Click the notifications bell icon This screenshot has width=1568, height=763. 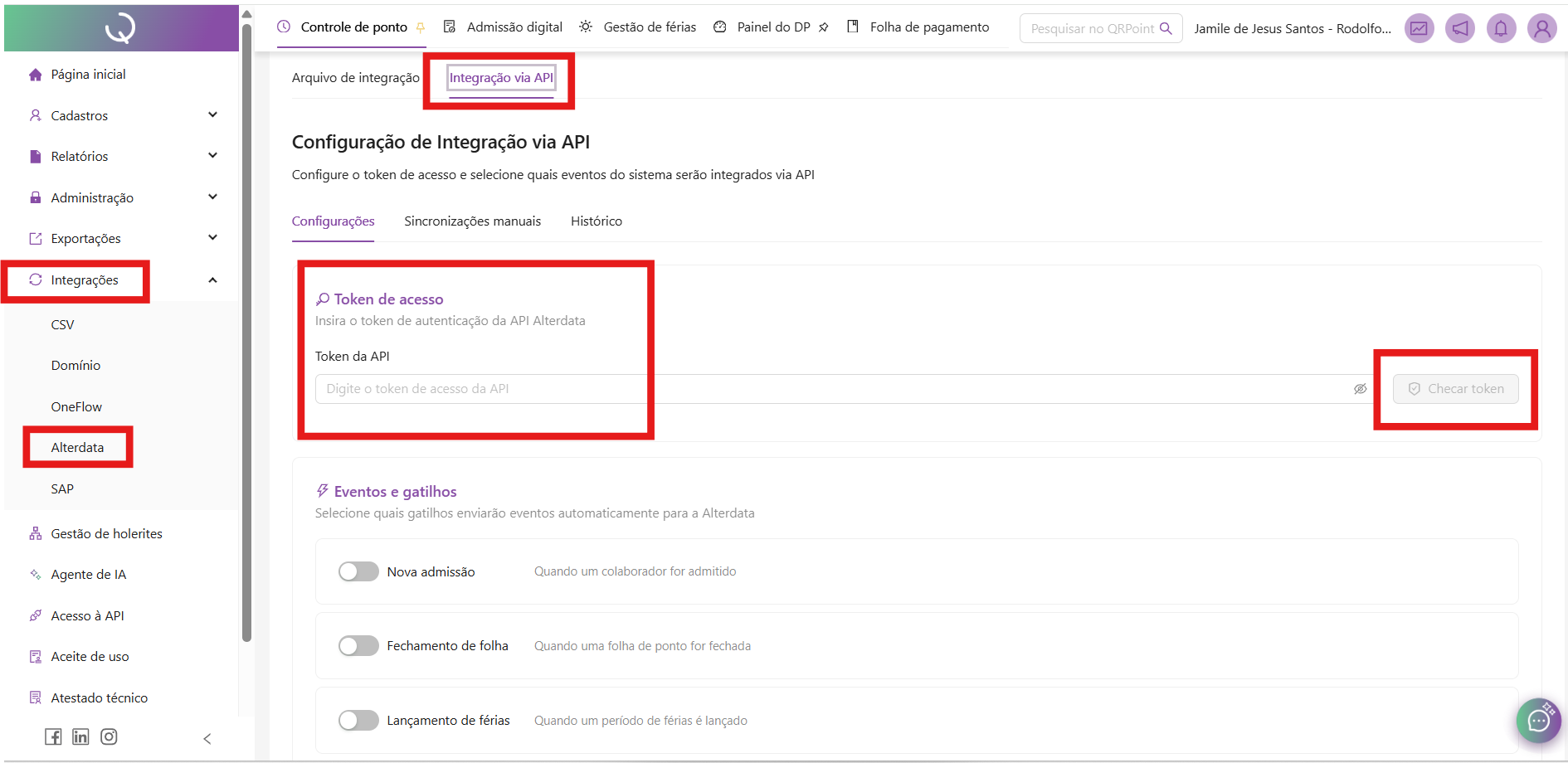(x=1501, y=29)
